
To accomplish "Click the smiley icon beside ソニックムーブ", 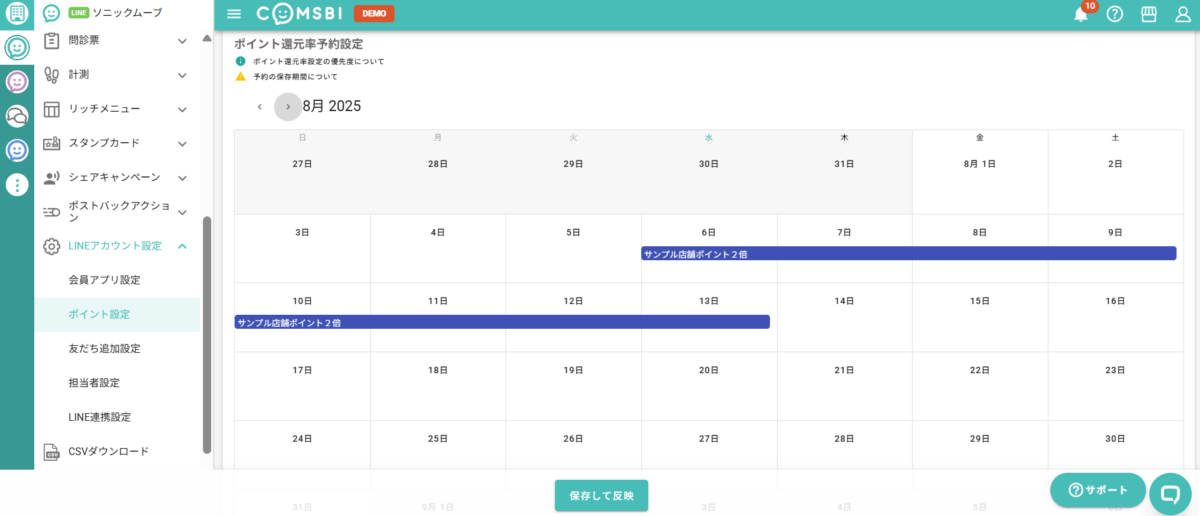I will pos(51,13).
